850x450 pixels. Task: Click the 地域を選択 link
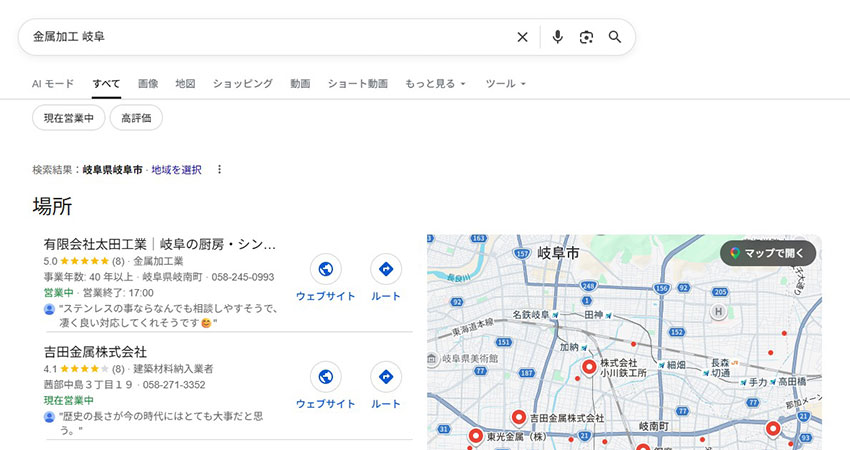click(x=176, y=170)
